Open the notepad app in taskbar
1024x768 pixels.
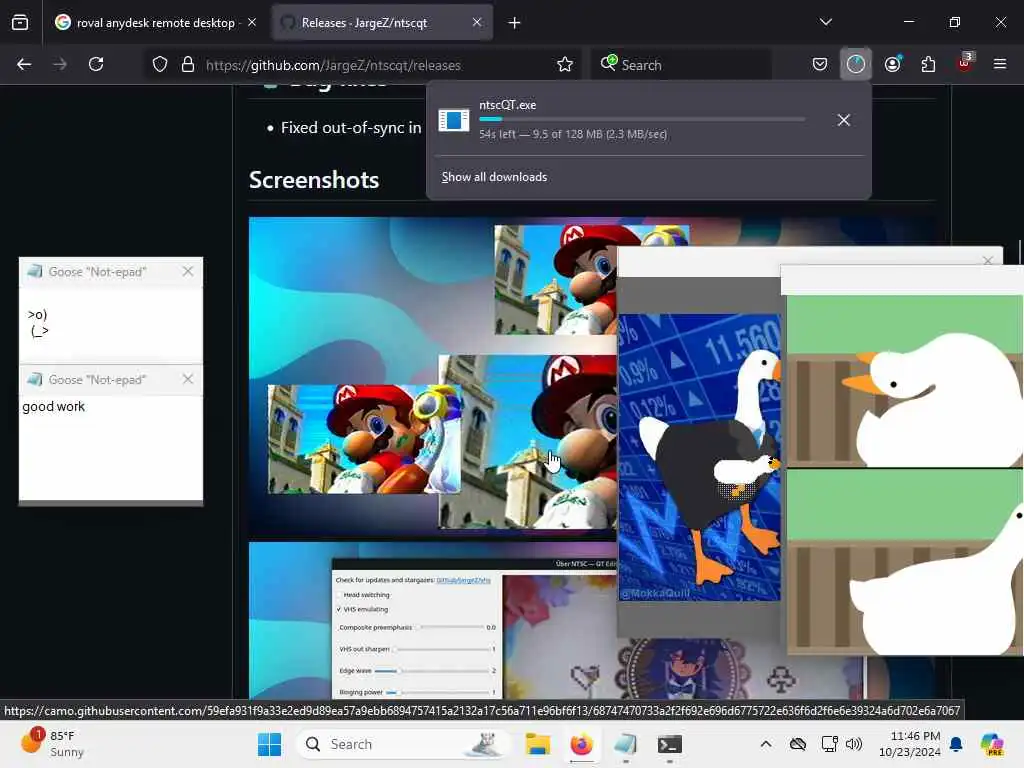click(626, 744)
